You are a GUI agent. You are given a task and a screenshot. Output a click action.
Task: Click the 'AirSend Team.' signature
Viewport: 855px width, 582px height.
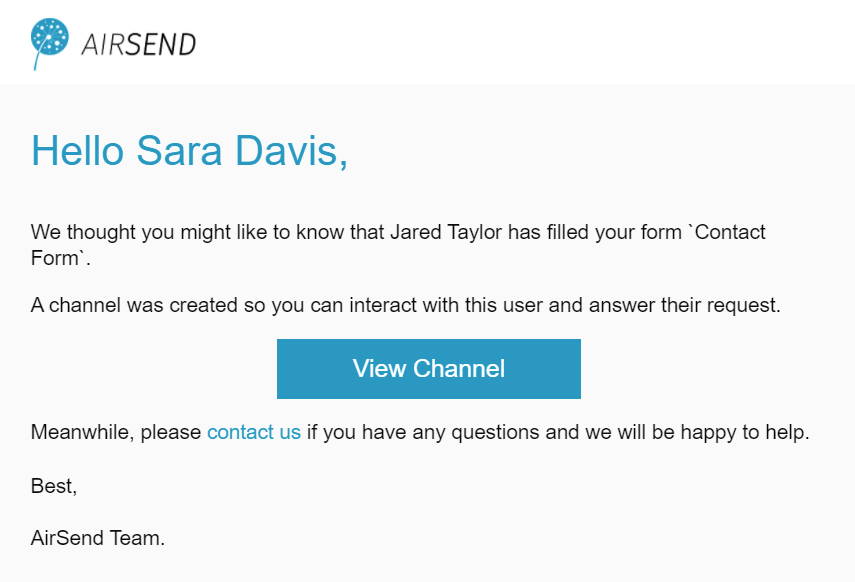coord(98,538)
